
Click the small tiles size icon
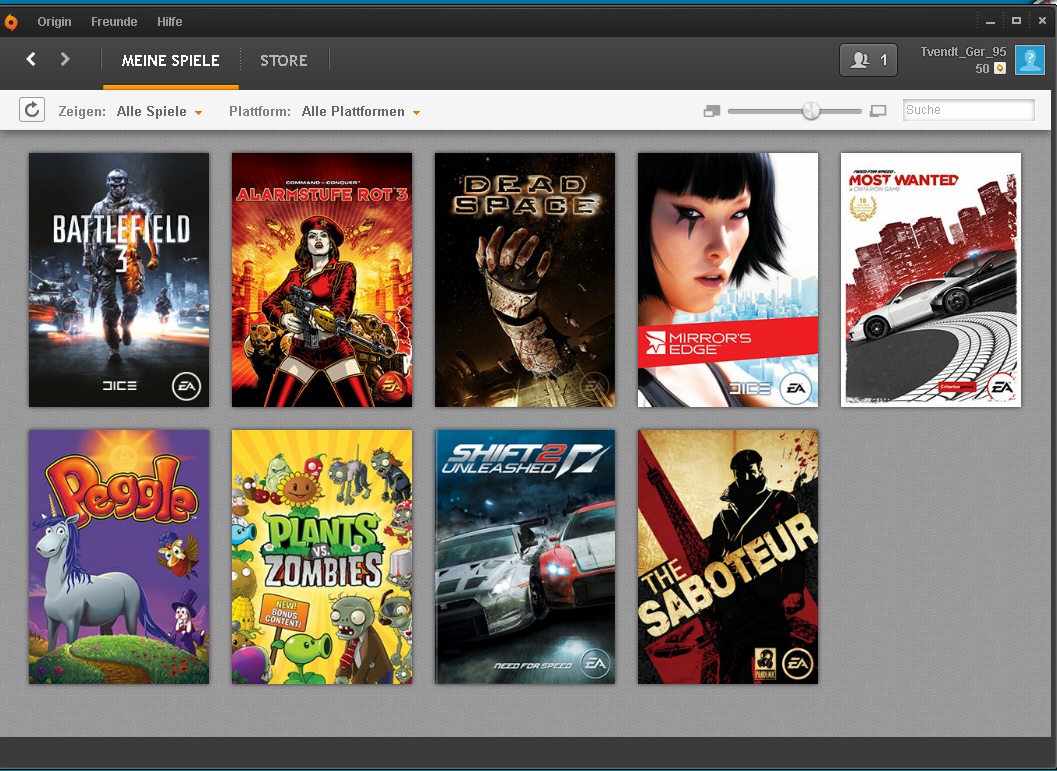pos(712,111)
